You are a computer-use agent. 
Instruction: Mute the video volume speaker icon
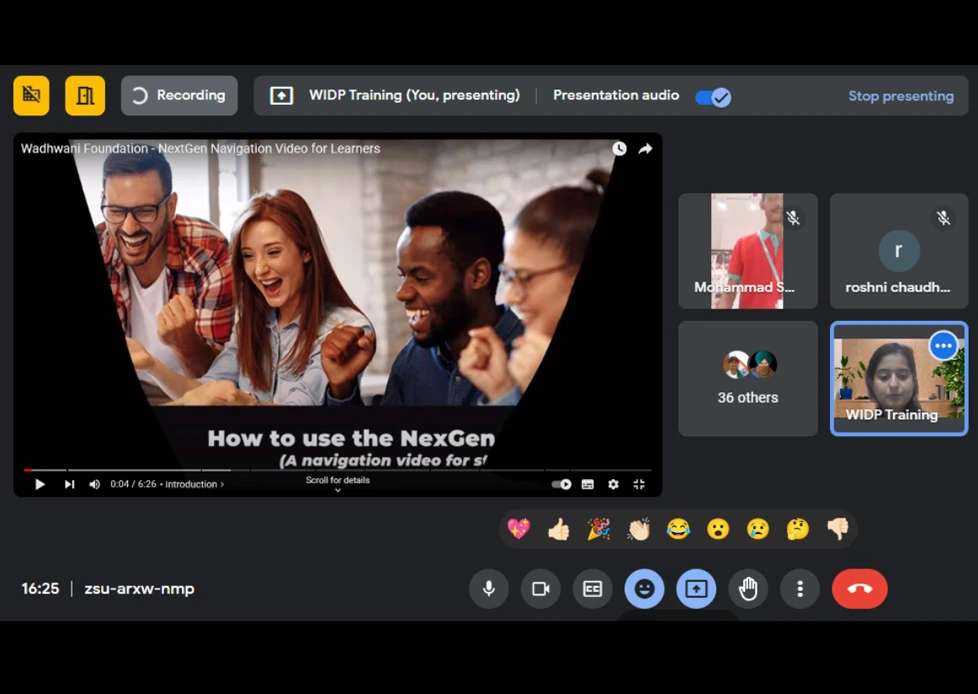click(x=94, y=484)
